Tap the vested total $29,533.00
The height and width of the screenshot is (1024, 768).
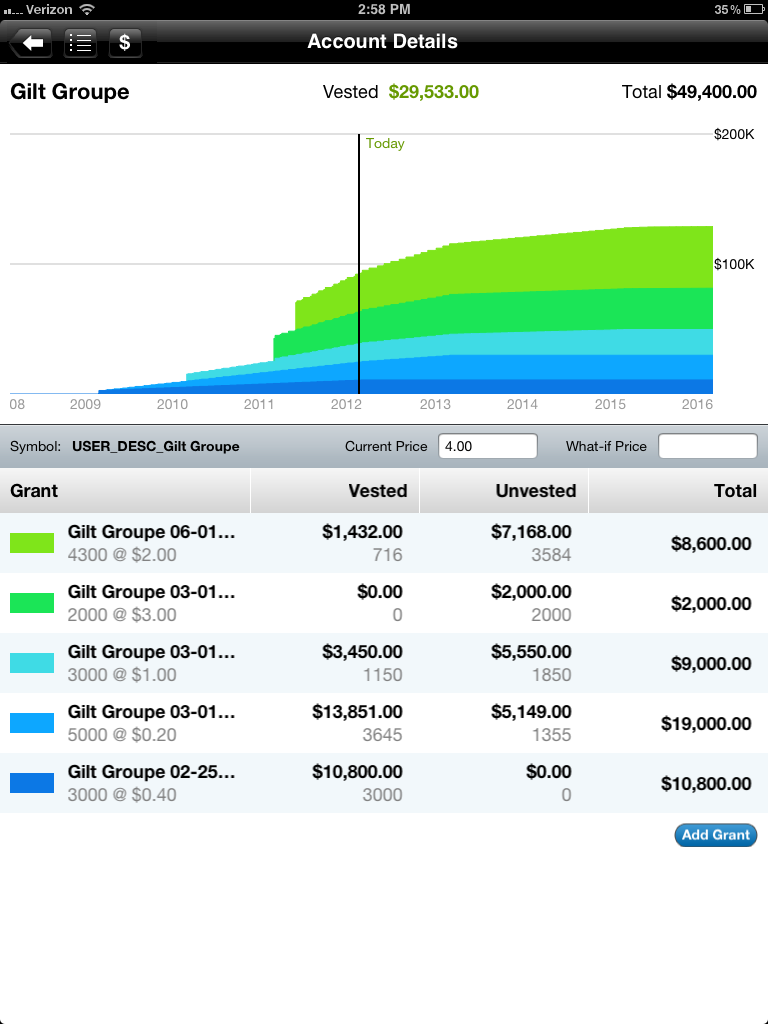434,91
